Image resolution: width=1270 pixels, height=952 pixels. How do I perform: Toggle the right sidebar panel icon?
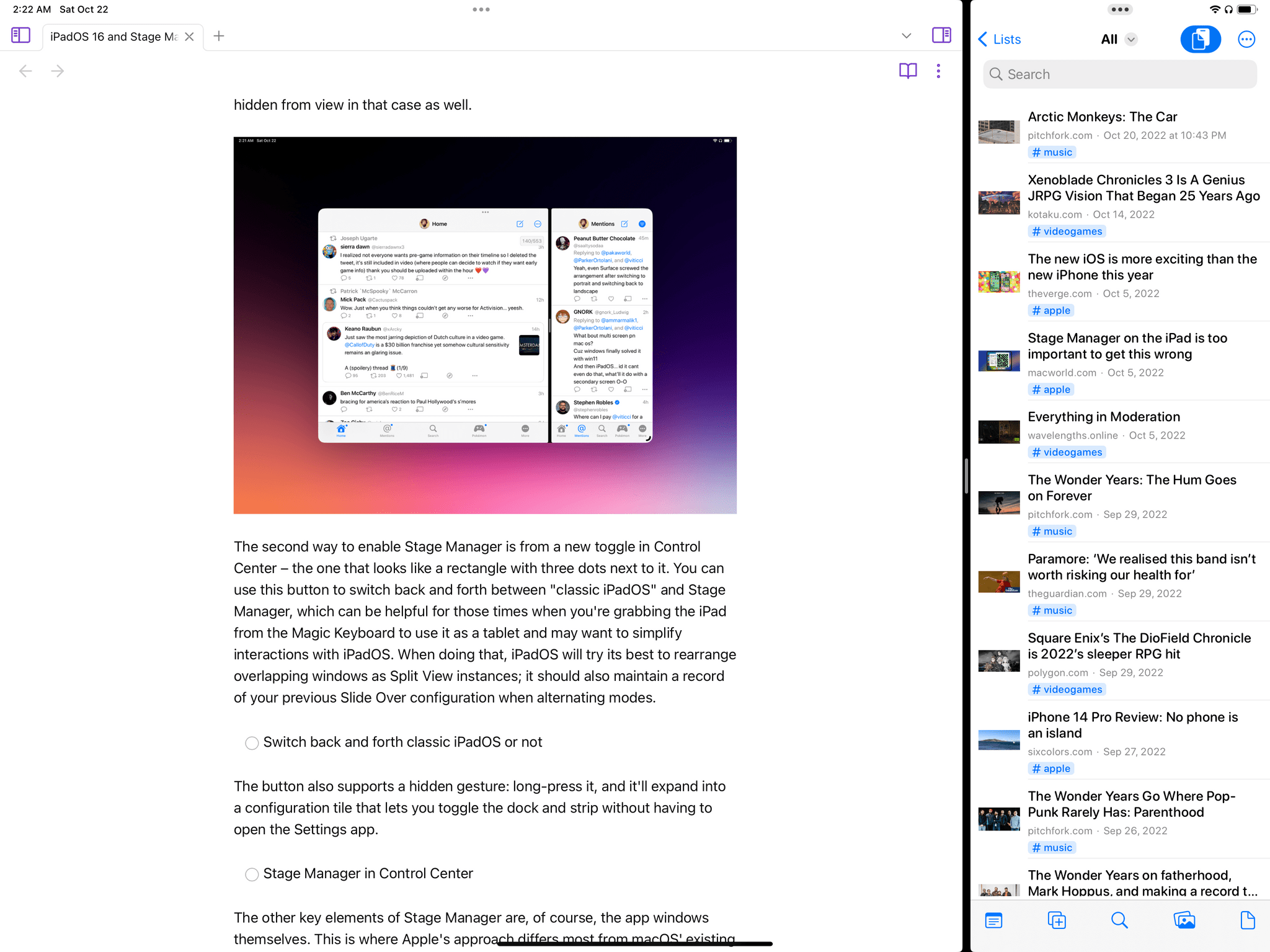point(941,35)
